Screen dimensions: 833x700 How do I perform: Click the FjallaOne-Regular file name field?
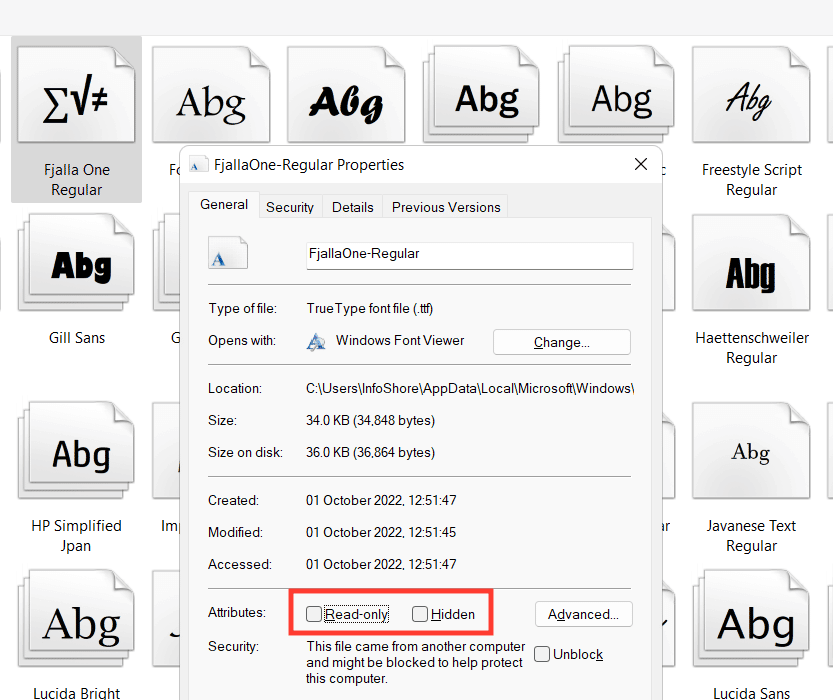(469, 255)
